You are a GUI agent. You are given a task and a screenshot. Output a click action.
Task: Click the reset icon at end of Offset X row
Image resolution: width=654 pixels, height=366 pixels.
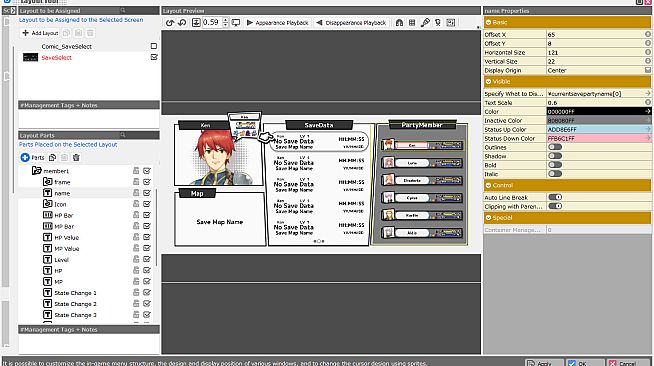pos(648,34)
